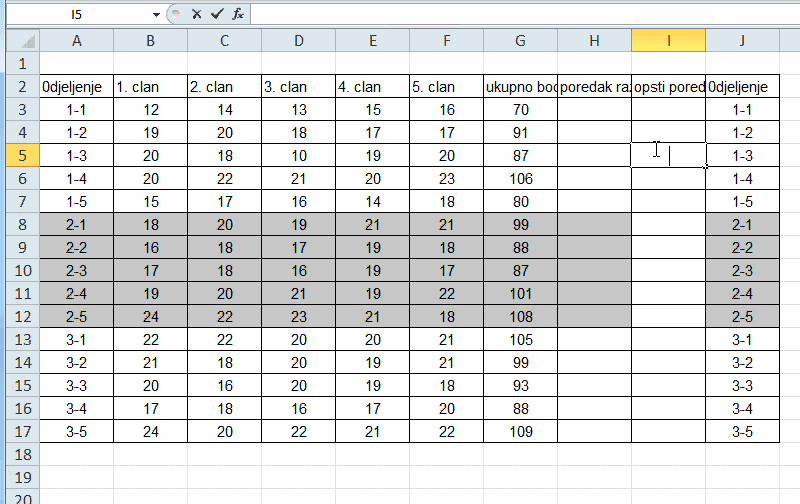The height and width of the screenshot is (504, 800).
Task: Click the Select All corner triangle
Action: [x=21, y=41]
